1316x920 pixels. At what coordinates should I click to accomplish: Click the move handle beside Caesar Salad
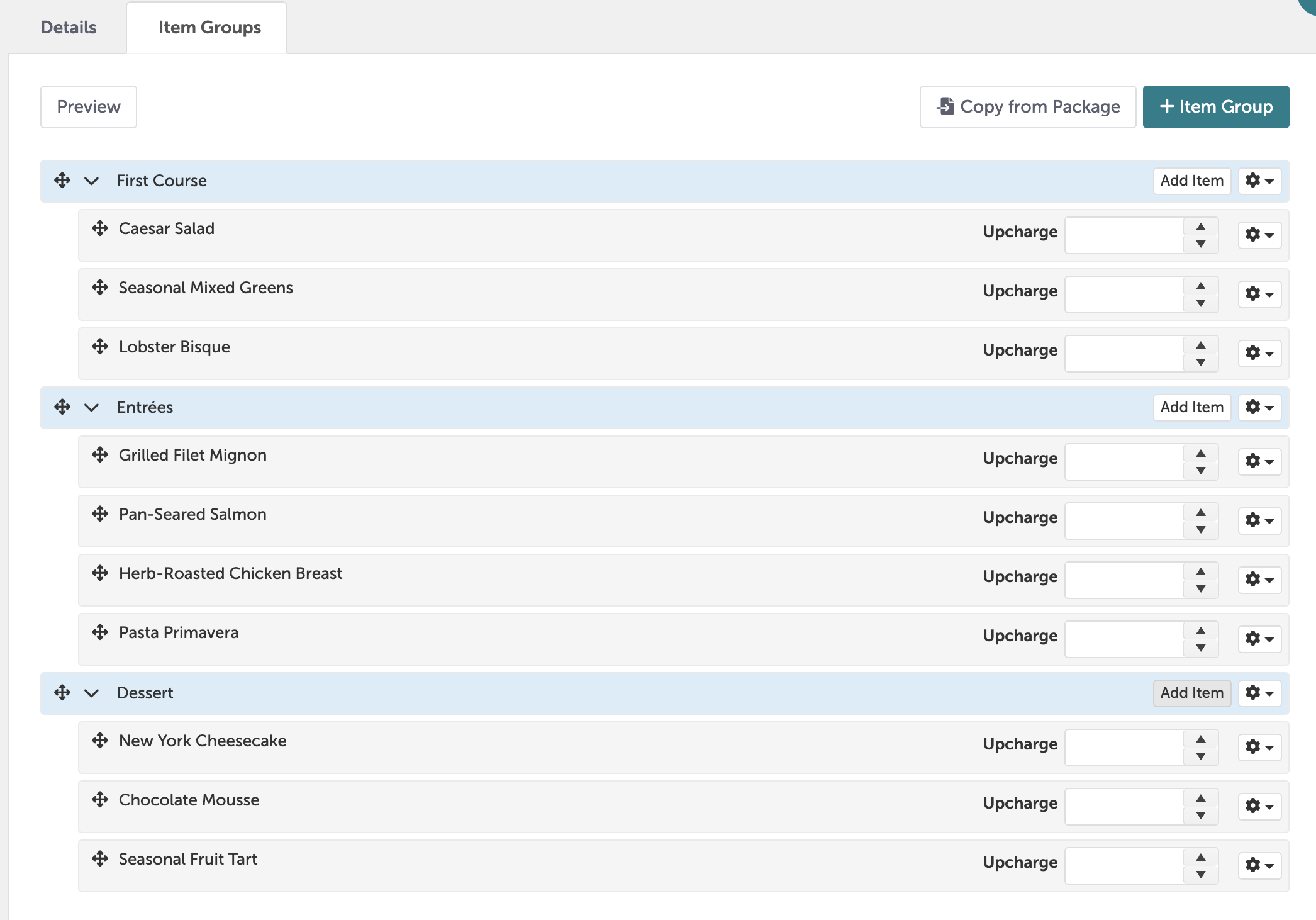(x=100, y=228)
